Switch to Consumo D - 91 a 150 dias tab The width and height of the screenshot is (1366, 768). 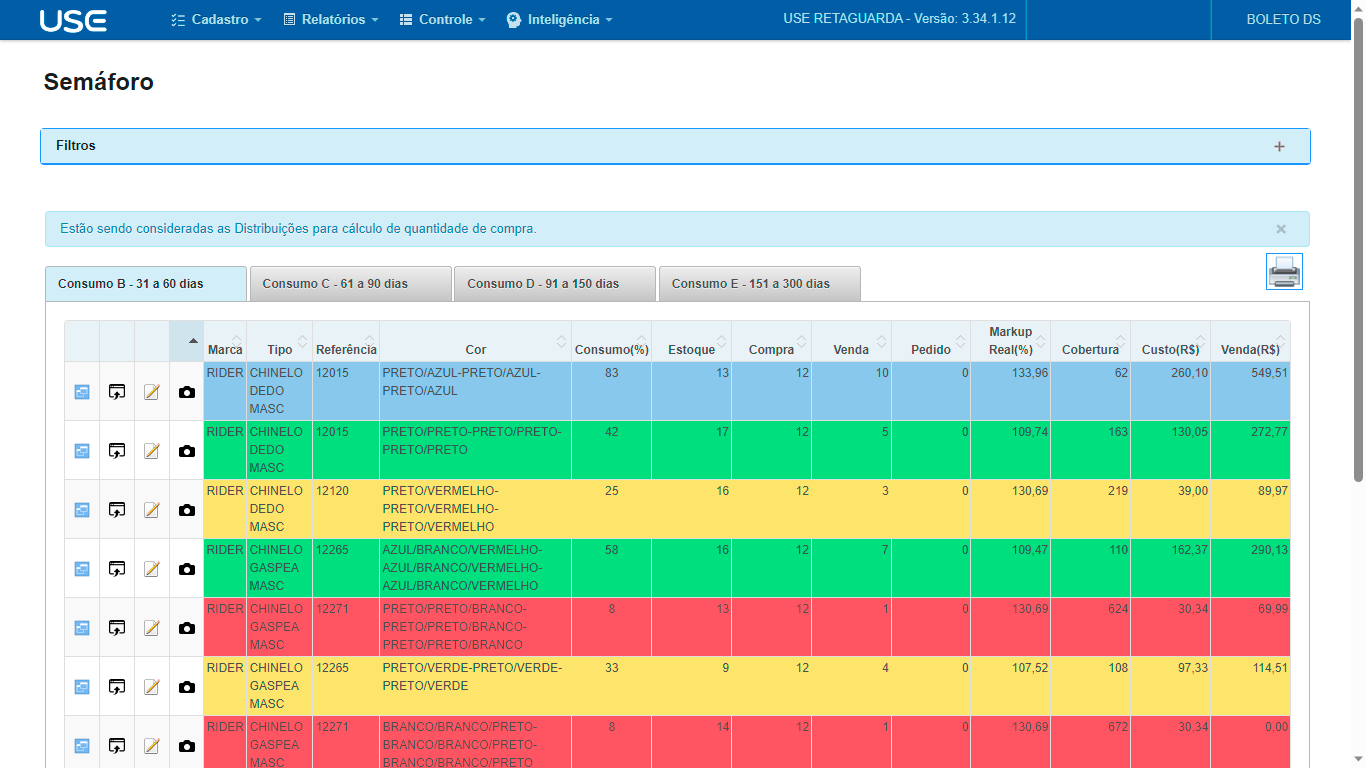point(555,284)
